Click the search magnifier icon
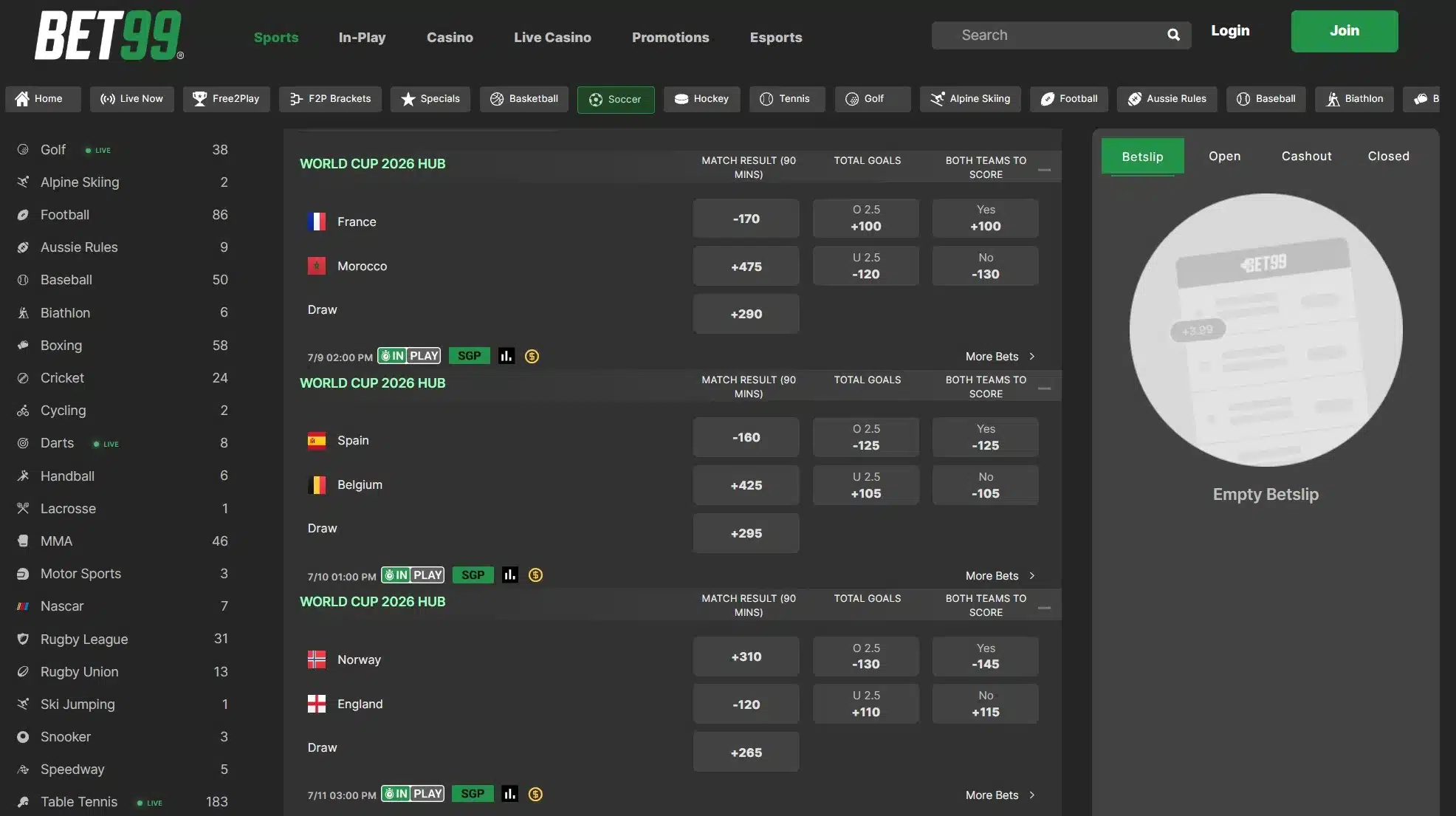This screenshot has width=1456, height=816. [1173, 35]
